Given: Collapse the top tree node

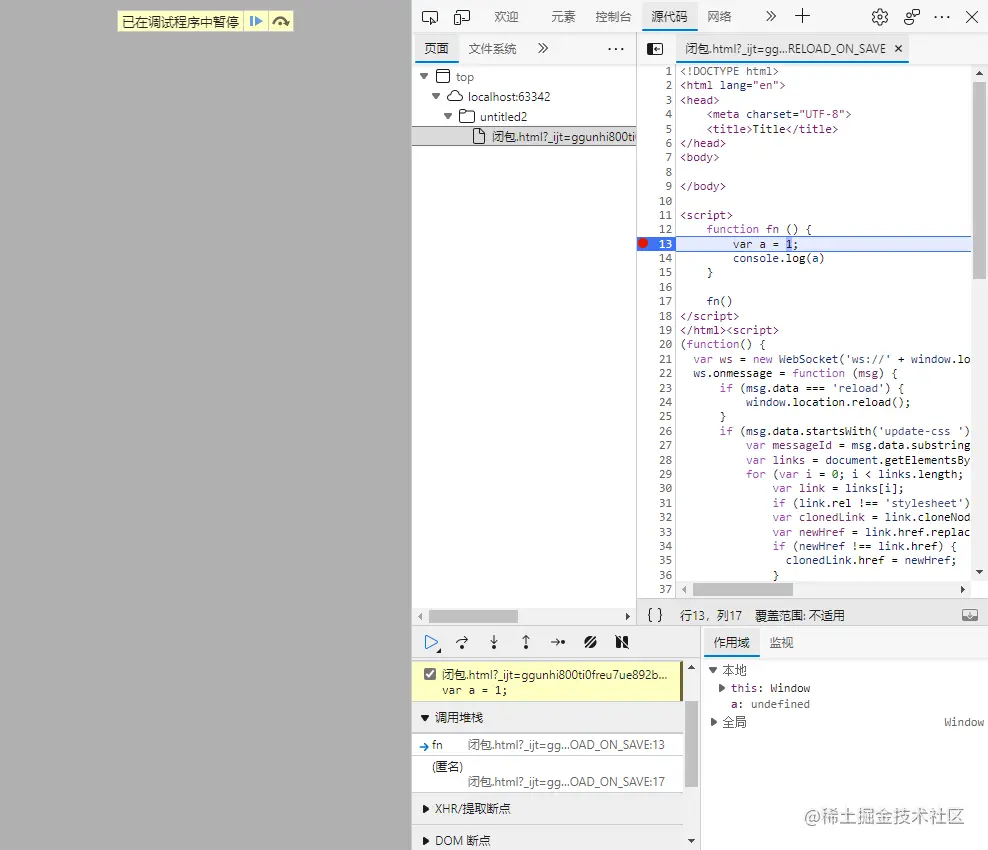Looking at the screenshot, I should [424, 76].
